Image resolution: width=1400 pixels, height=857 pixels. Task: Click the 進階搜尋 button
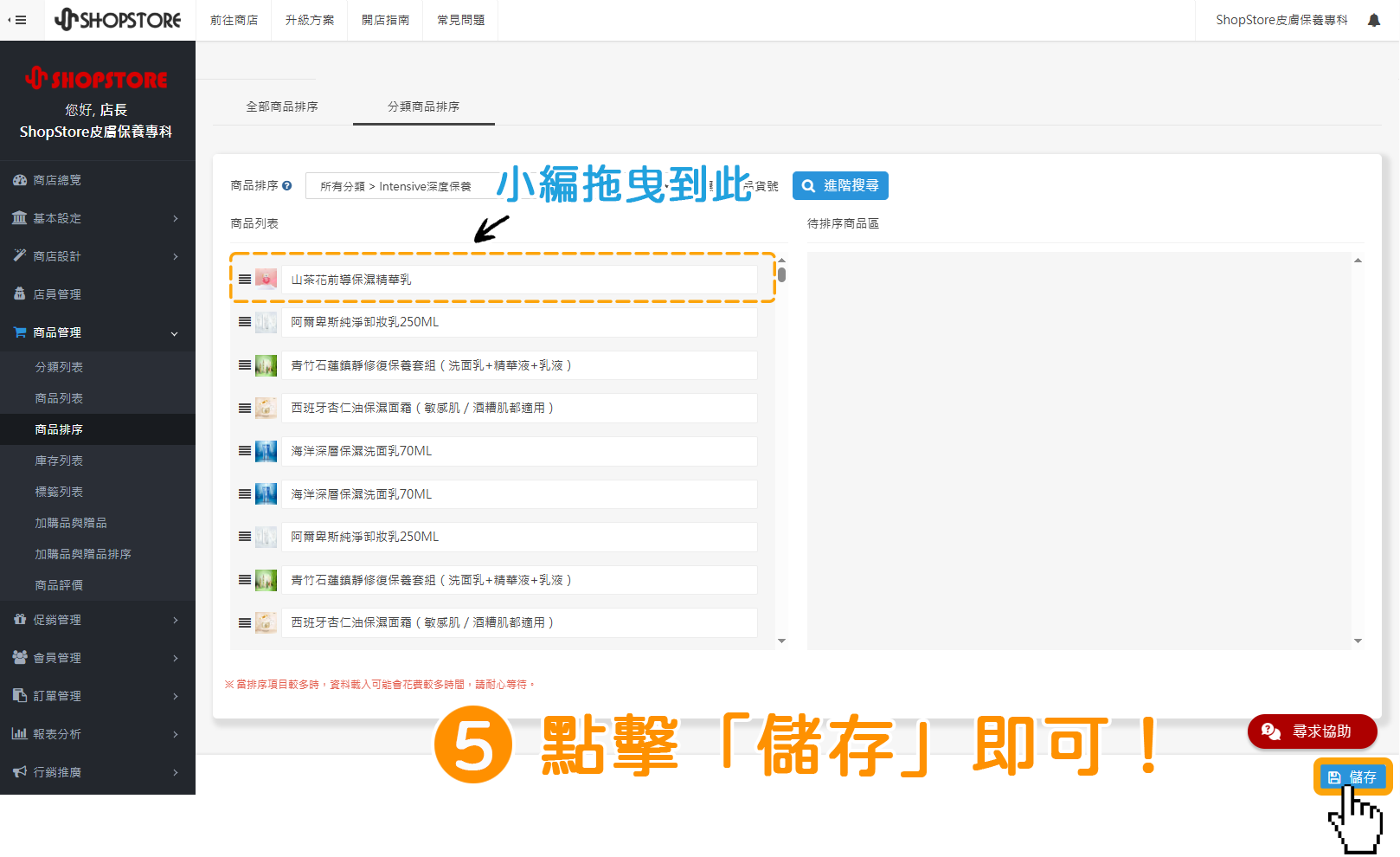click(x=840, y=186)
